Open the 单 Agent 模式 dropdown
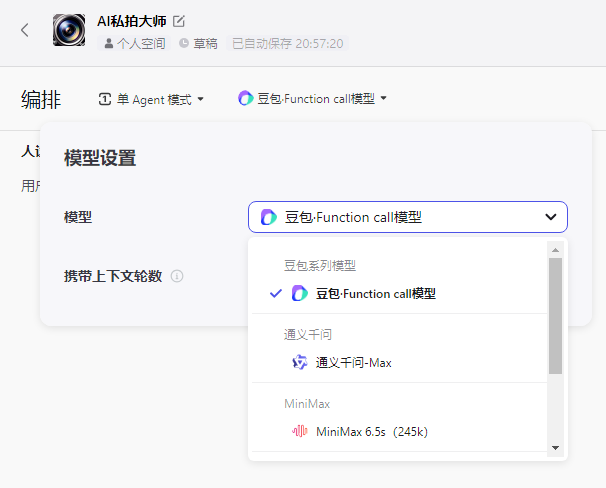The width and height of the screenshot is (606, 488). tap(151, 99)
